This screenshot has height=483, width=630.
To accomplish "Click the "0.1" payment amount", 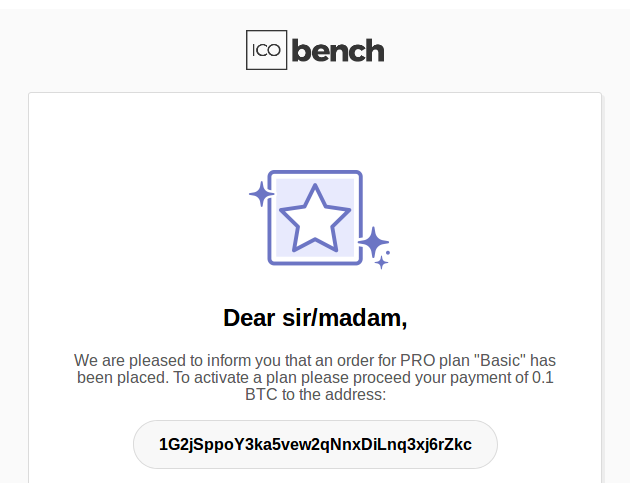I will tap(543, 378).
